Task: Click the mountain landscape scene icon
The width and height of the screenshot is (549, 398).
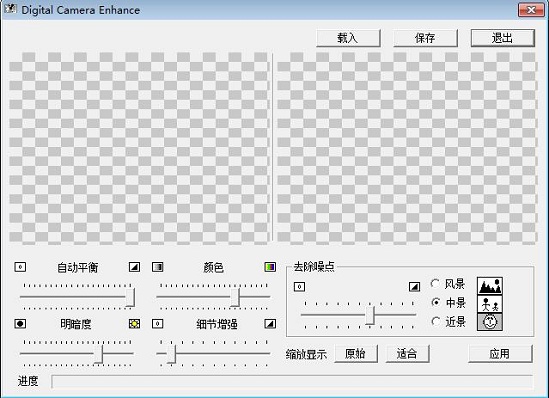Action: coord(489,286)
